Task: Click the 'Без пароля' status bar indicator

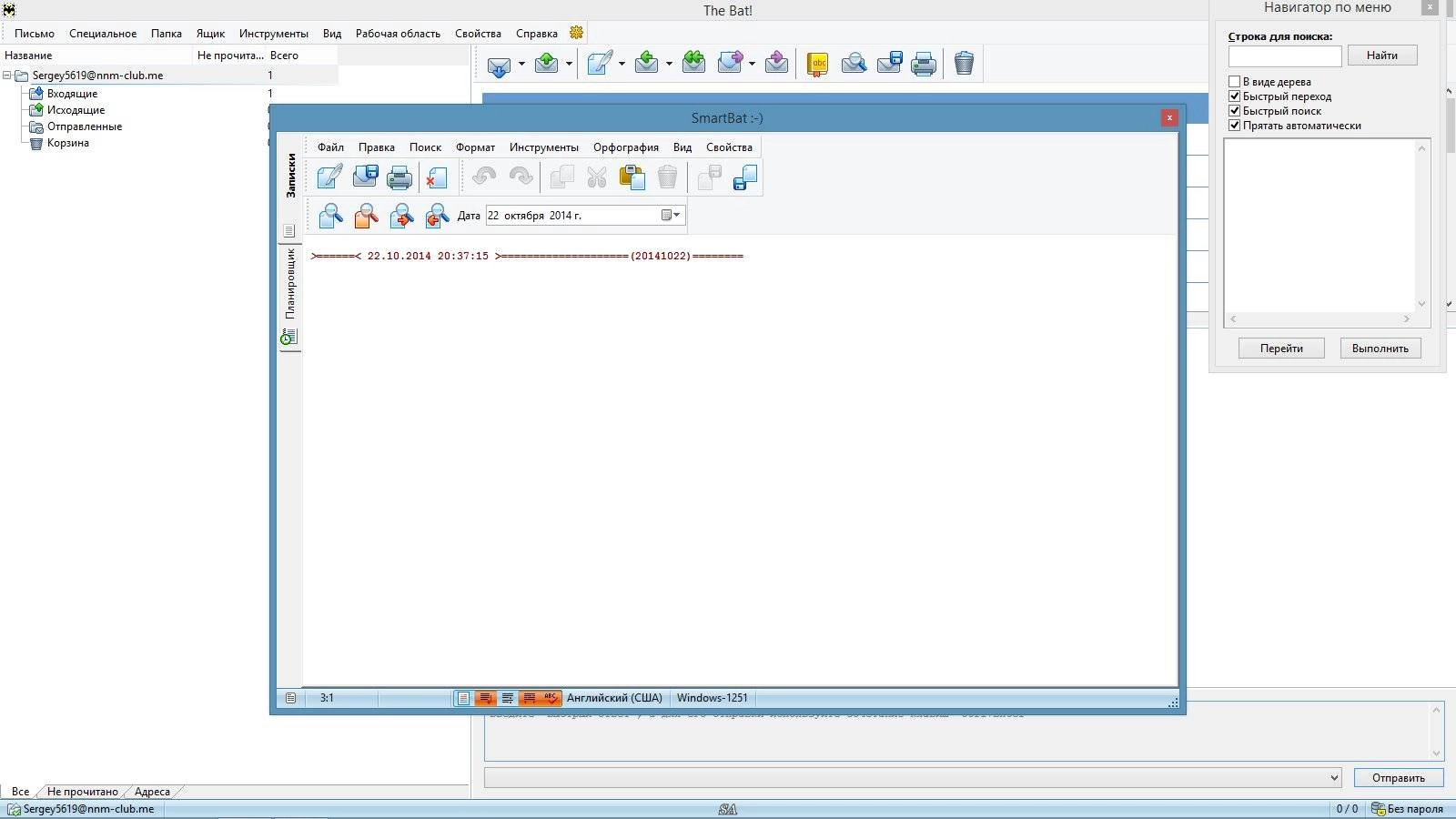Action: 1407,809
